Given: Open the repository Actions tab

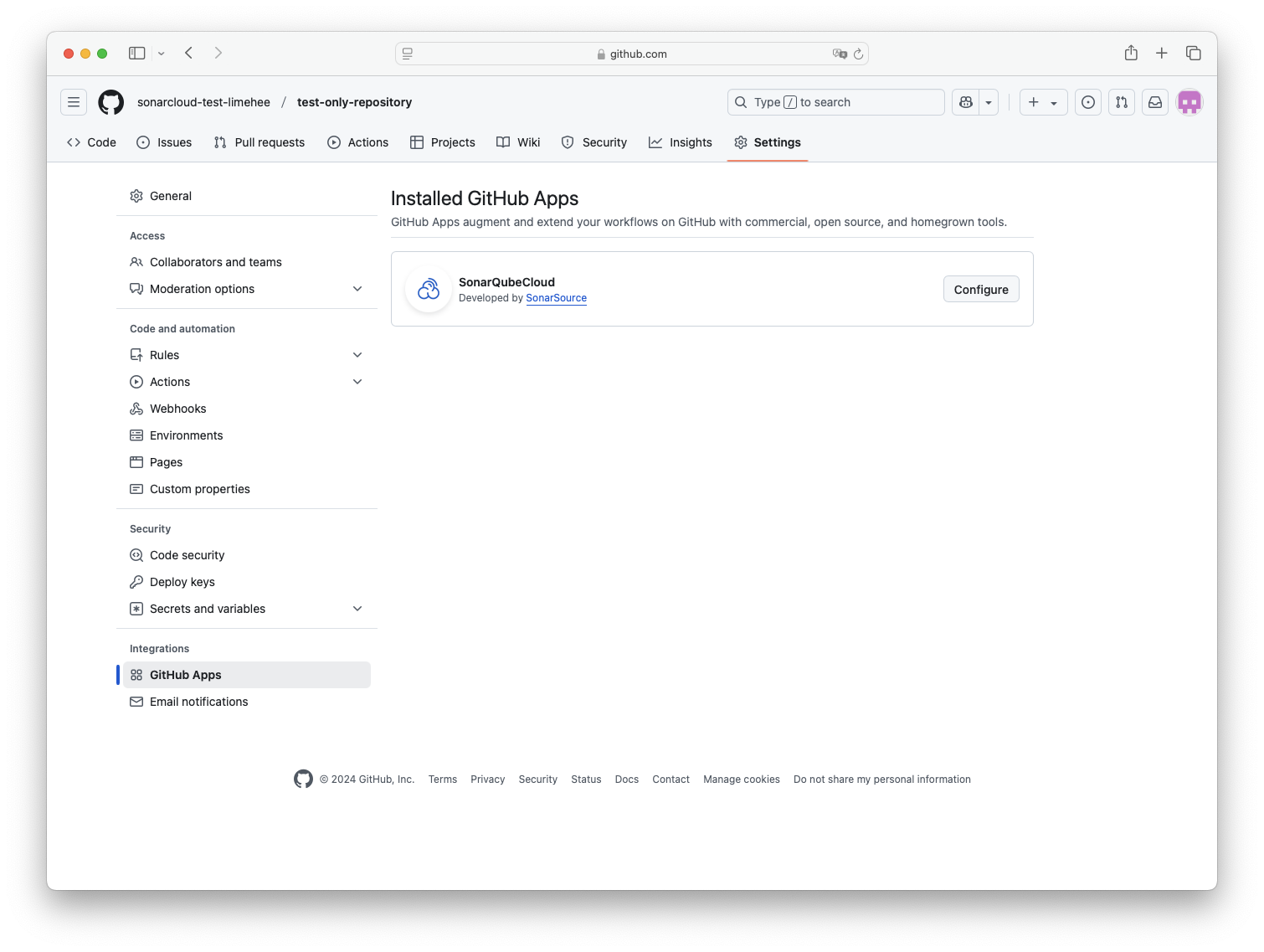Looking at the screenshot, I should click(358, 142).
